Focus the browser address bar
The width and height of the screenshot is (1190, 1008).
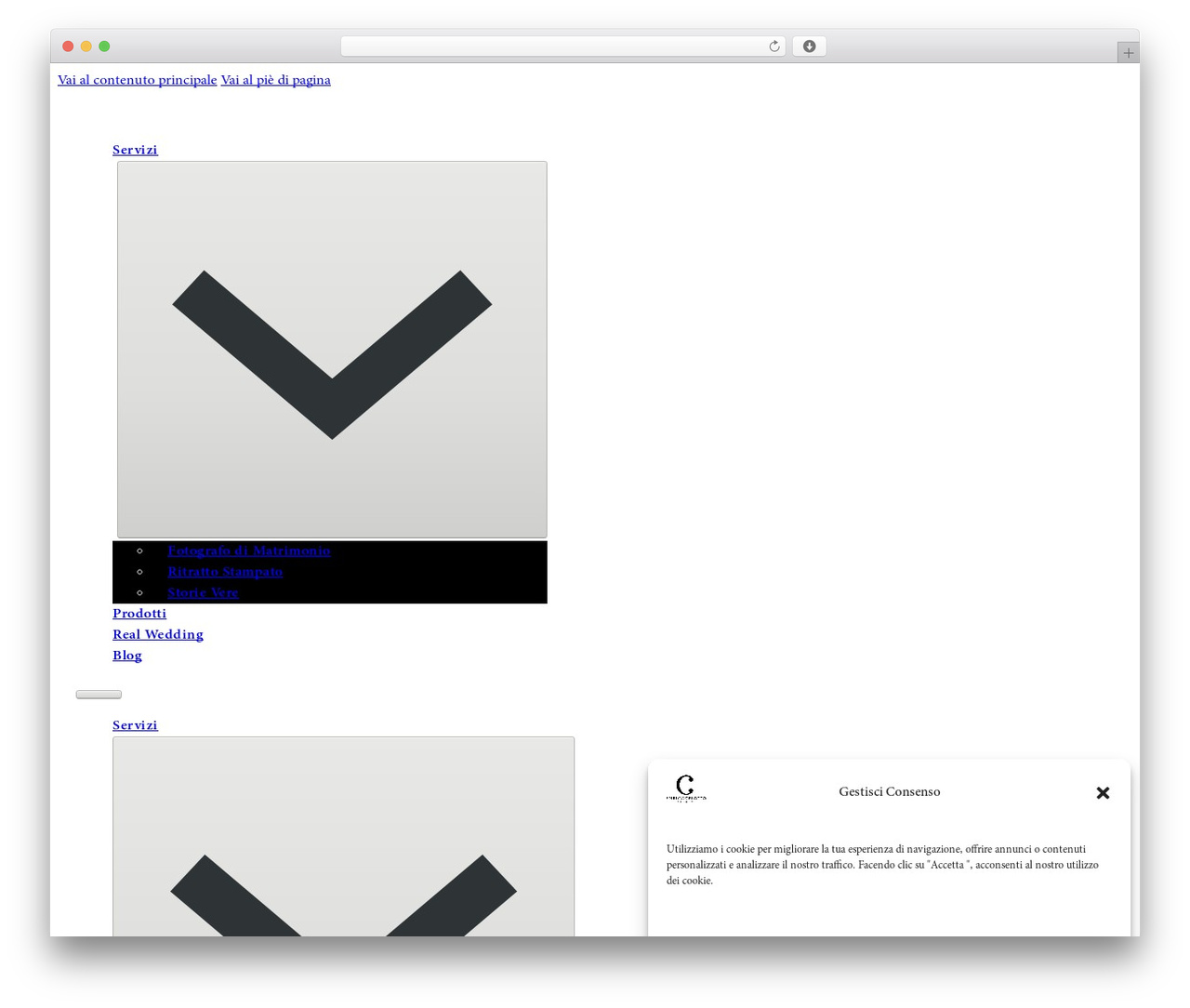click(562, 46)
